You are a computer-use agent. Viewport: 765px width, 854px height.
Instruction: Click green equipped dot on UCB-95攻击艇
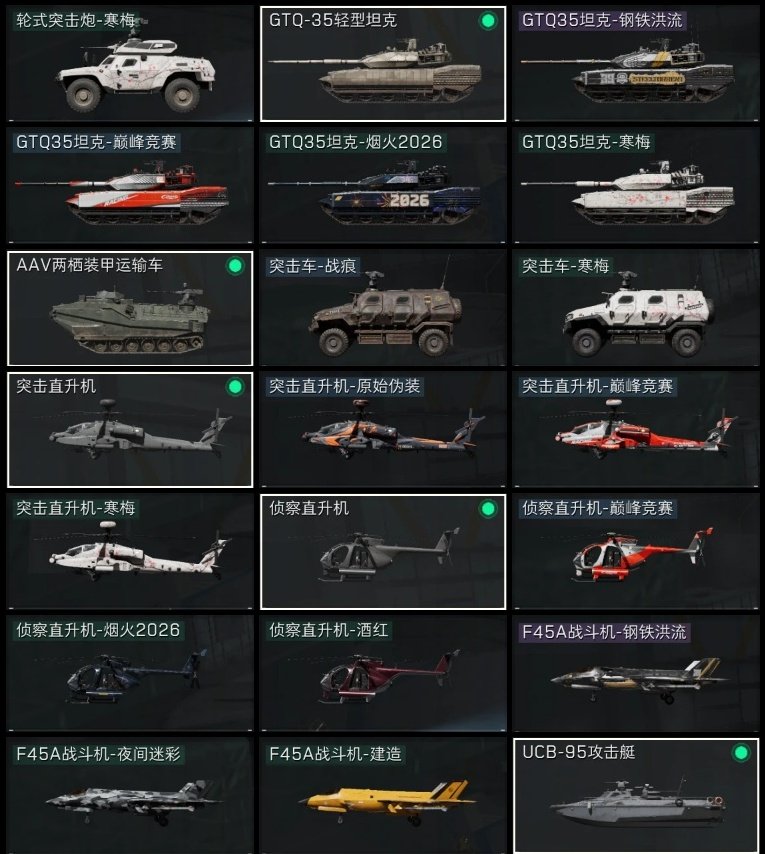740,753
